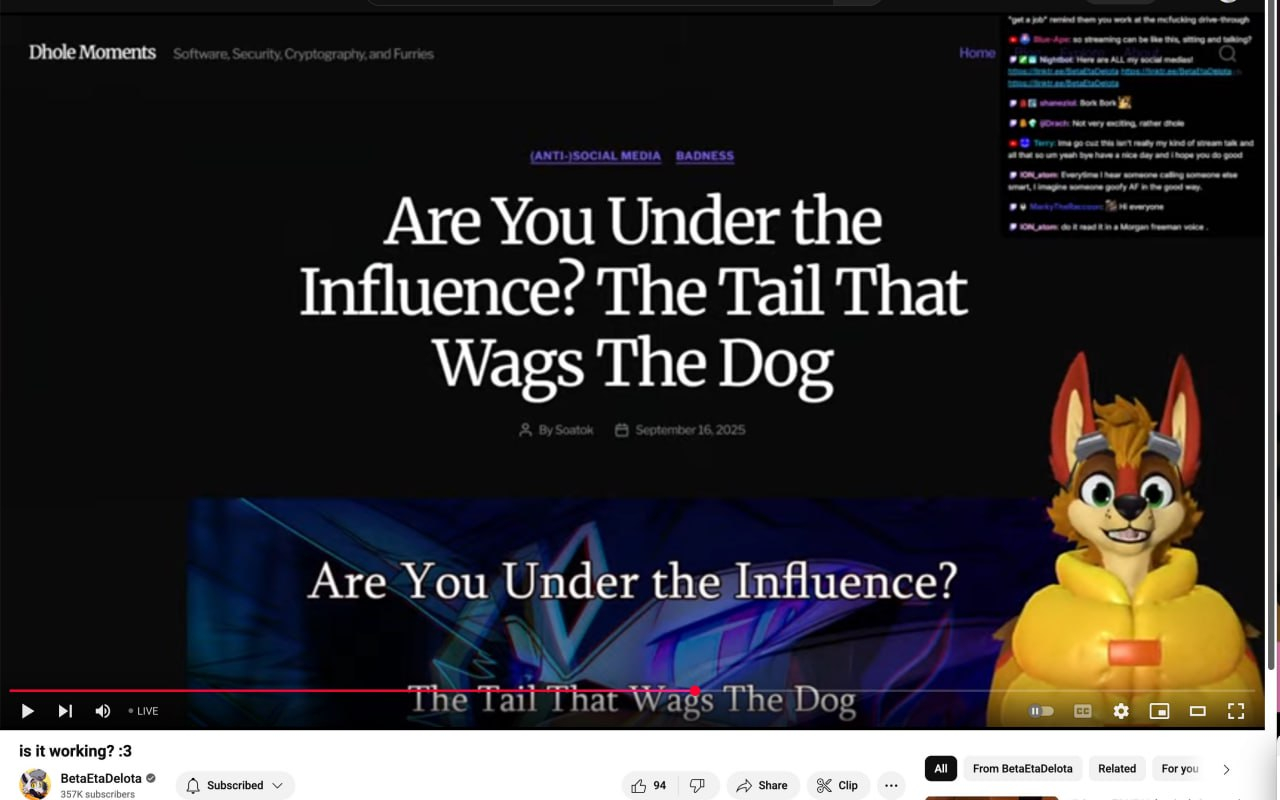Screen dimensions: 1280x800
Task: Enter fullscreen mode
Action: coord(1236,711)
